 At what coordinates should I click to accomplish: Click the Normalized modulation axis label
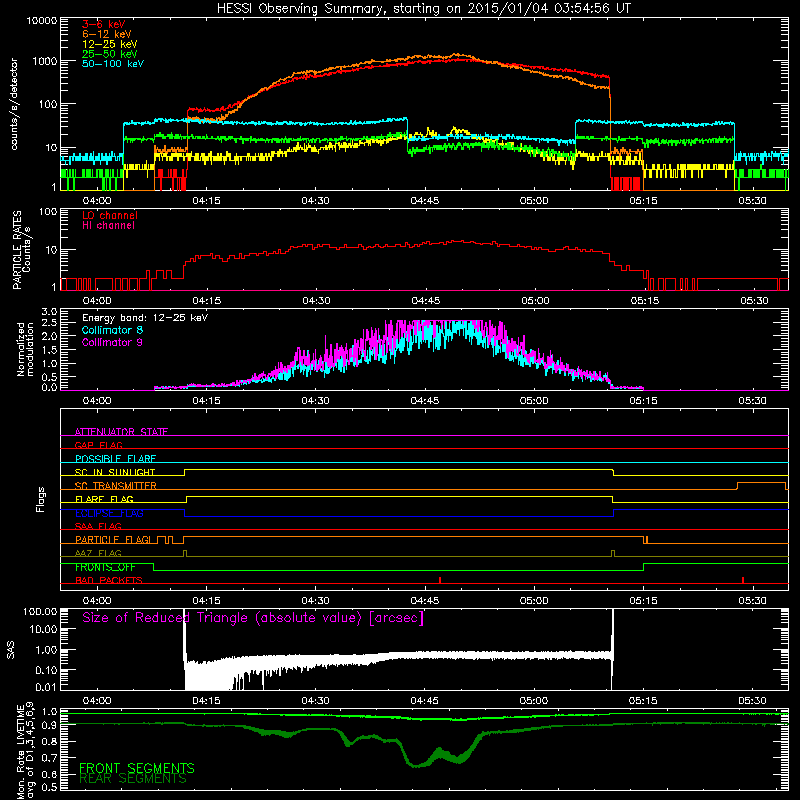pyautogui.click(x=25, y=349)
